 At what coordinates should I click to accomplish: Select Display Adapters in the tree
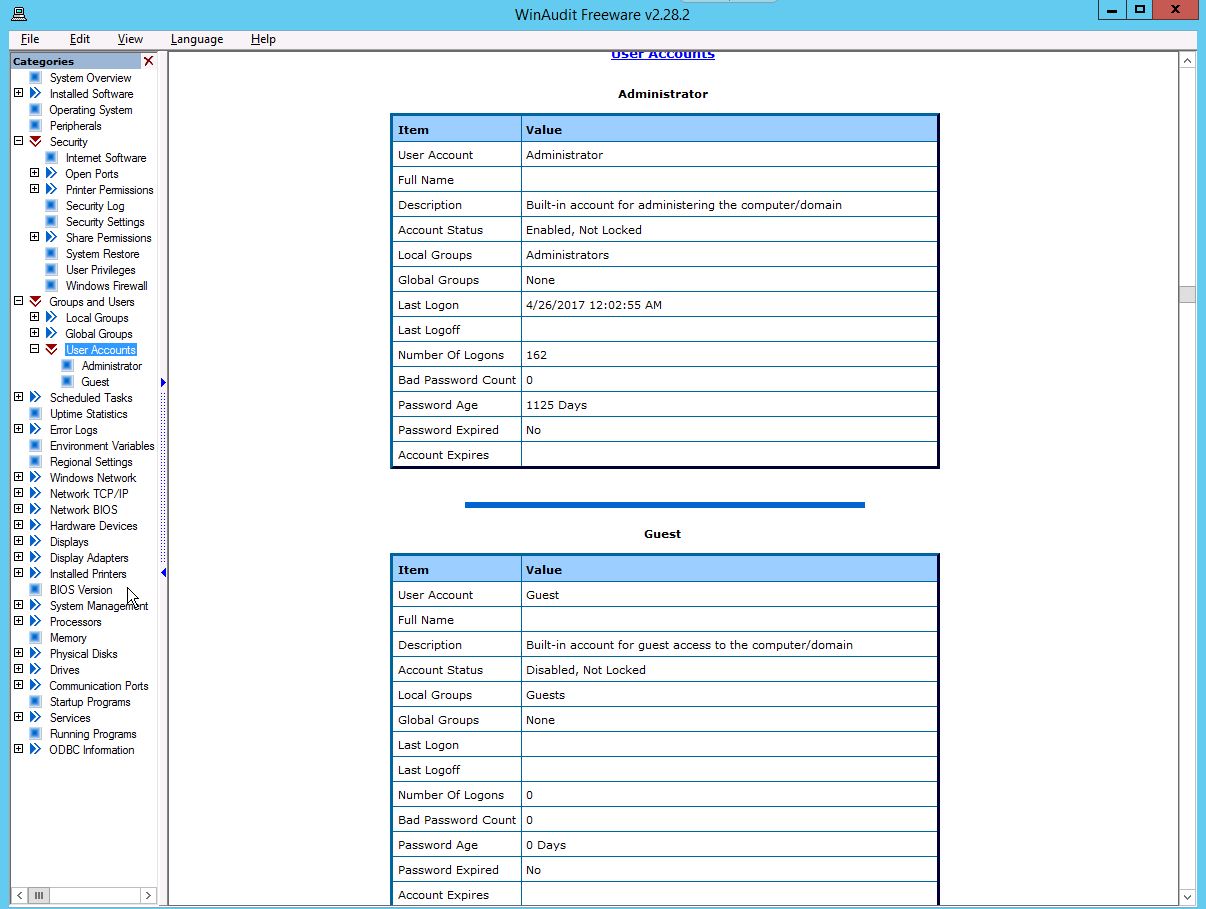[89, 558]
